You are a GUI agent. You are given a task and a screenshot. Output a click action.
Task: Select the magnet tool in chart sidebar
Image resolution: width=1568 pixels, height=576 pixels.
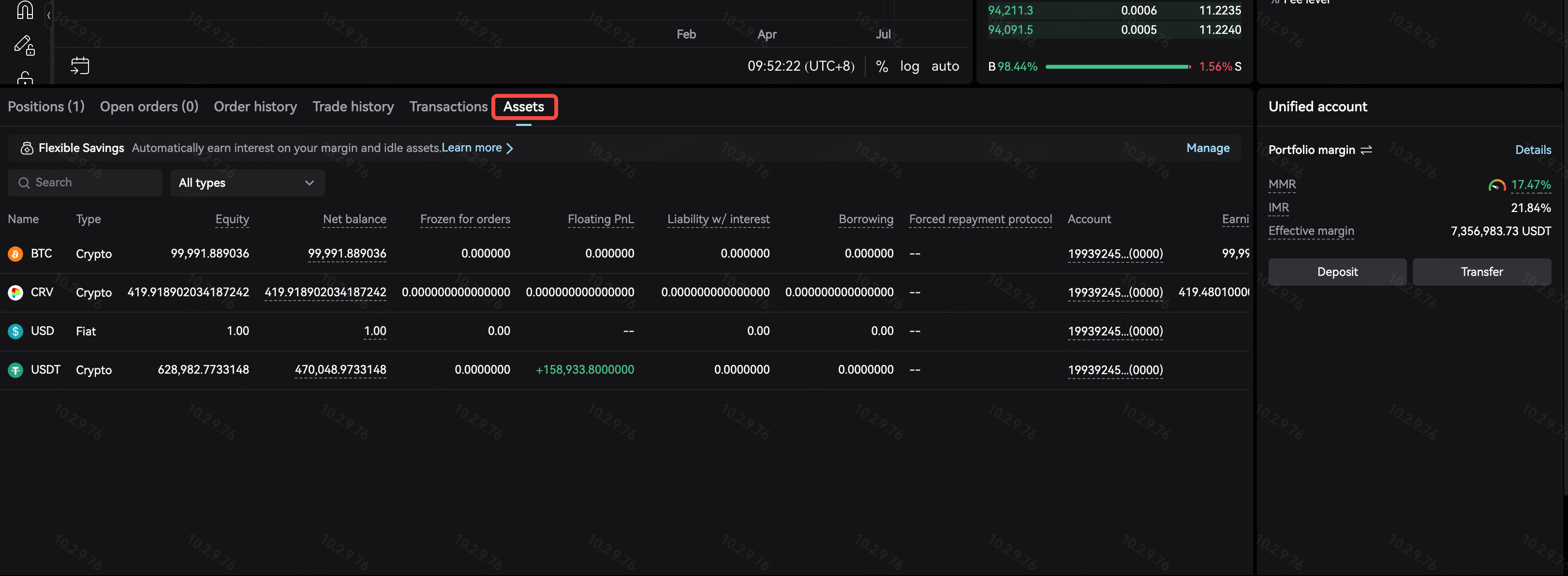tap(24, 10)
